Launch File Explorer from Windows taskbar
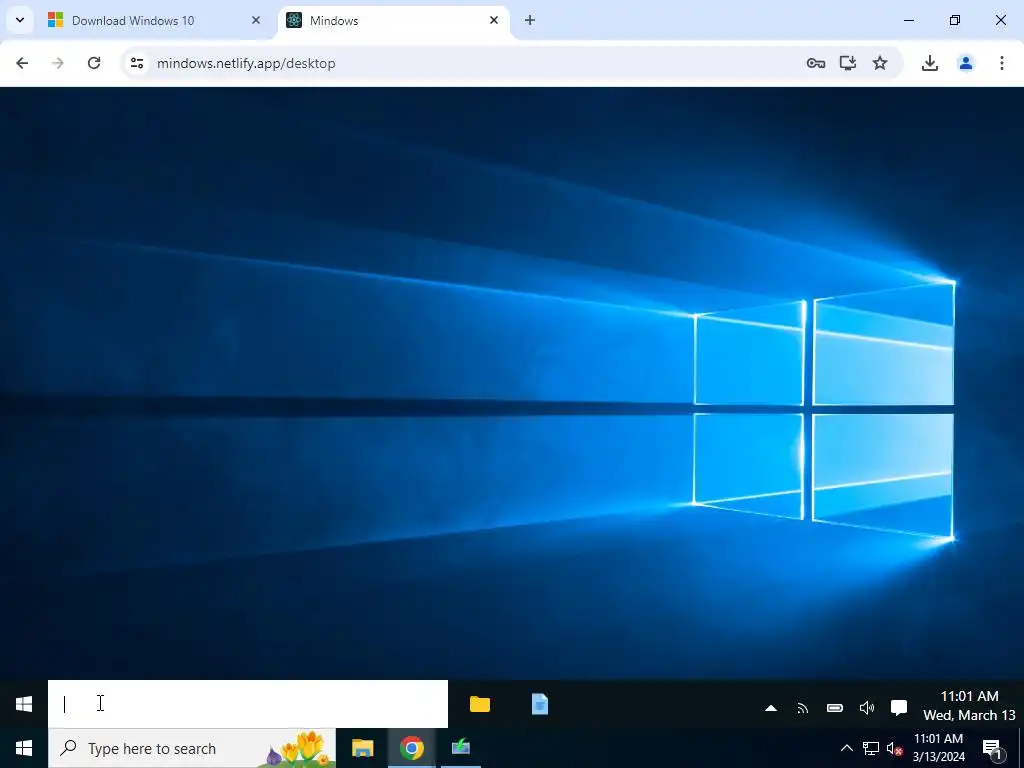This screenshot has height=768, width=1024. pyautogui.click(x=362, y=748)
